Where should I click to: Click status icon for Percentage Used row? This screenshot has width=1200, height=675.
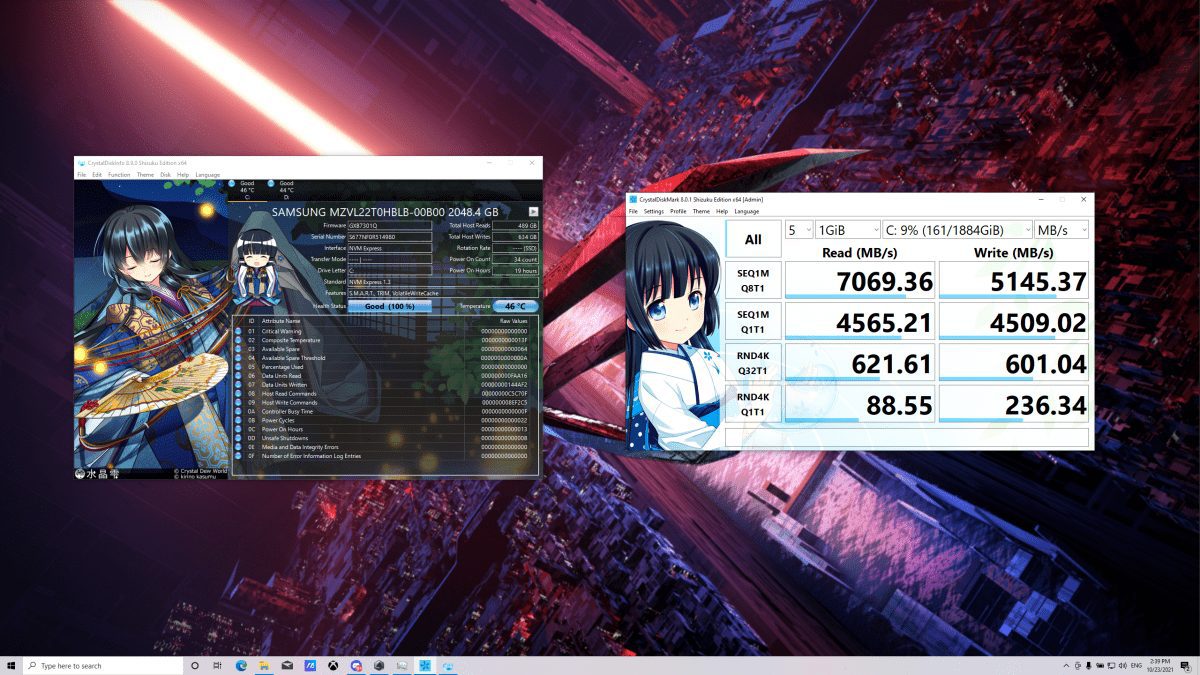238,367
